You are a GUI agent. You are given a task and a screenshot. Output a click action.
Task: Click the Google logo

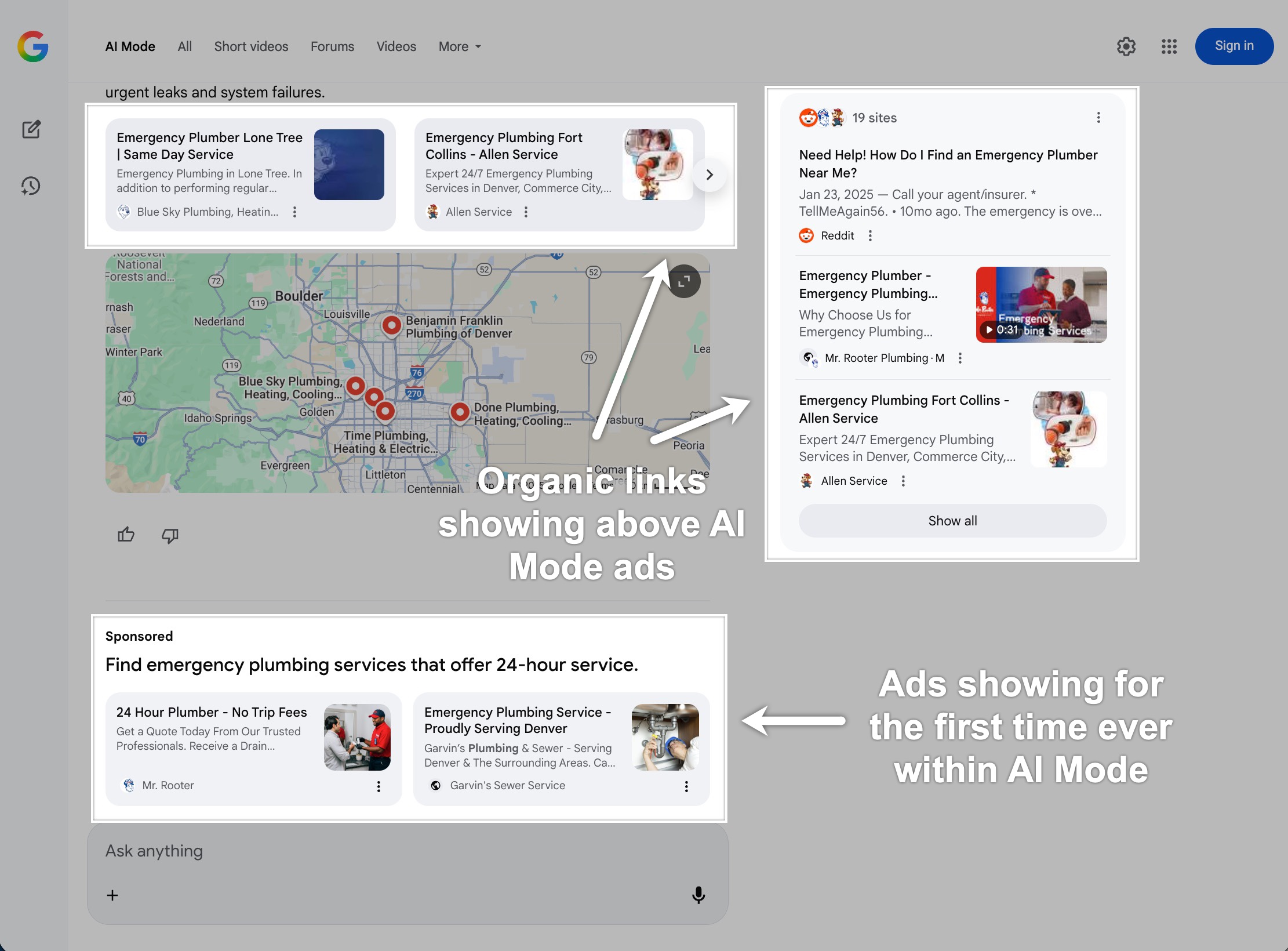(33, 46)
